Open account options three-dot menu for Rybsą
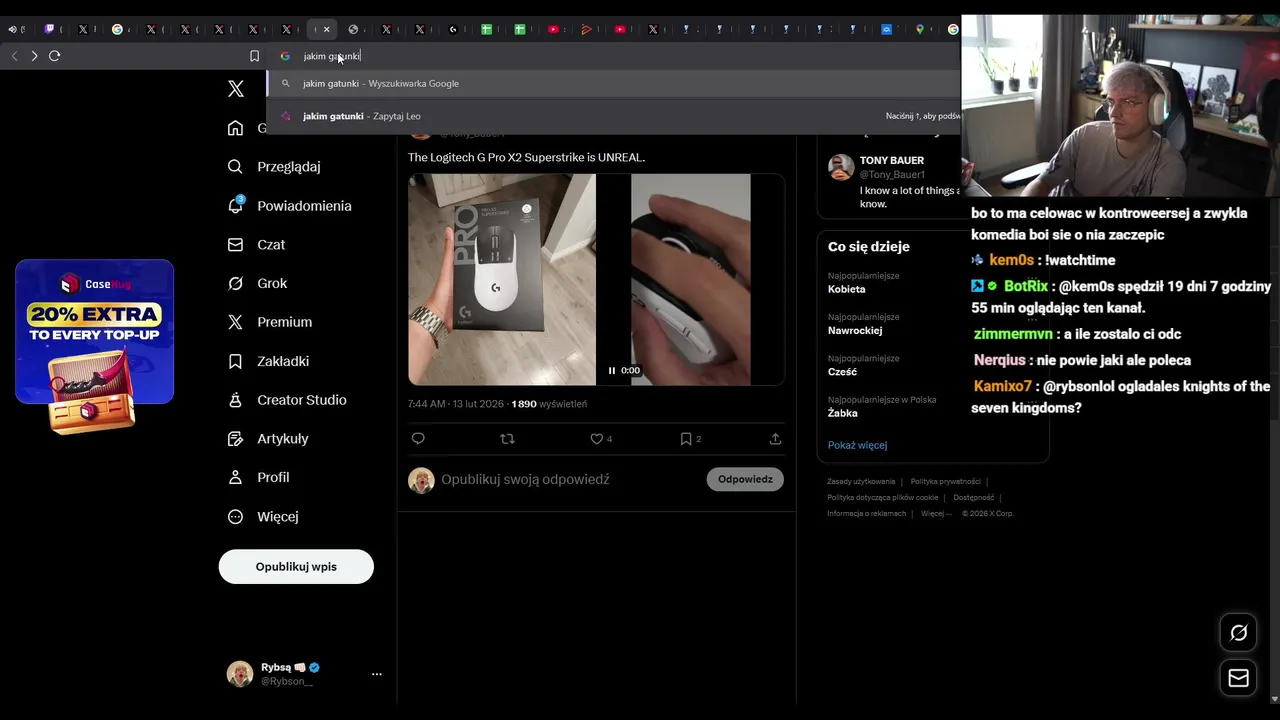Screen dimensions: 1280x720 click(x=377, y=674)
